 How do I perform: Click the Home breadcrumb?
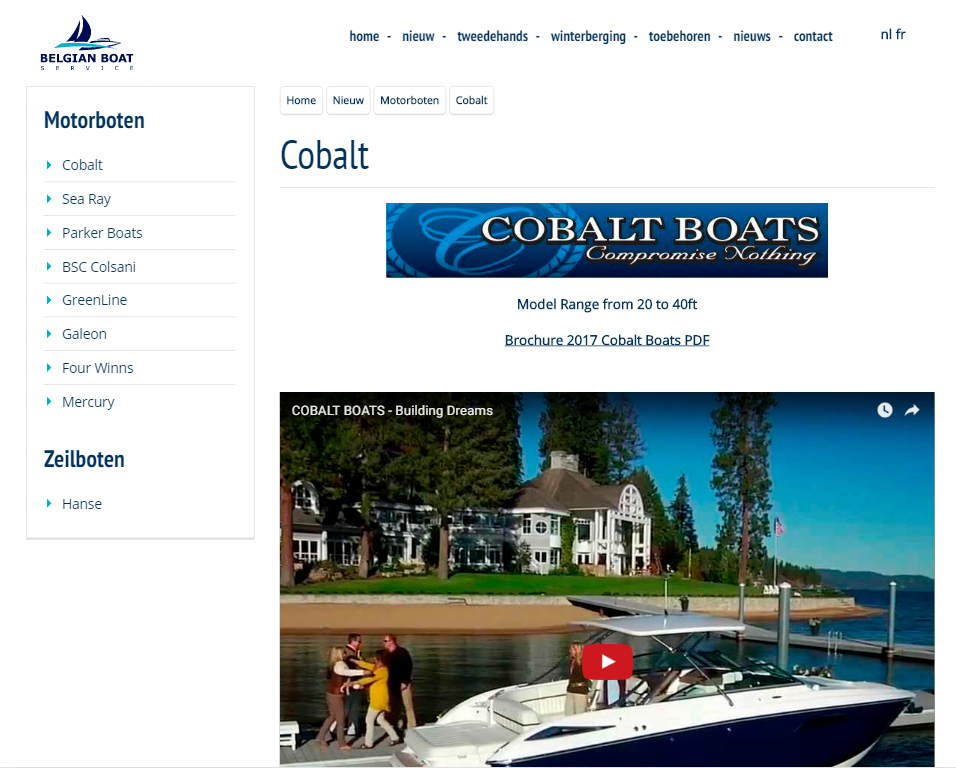click(301, 101)
